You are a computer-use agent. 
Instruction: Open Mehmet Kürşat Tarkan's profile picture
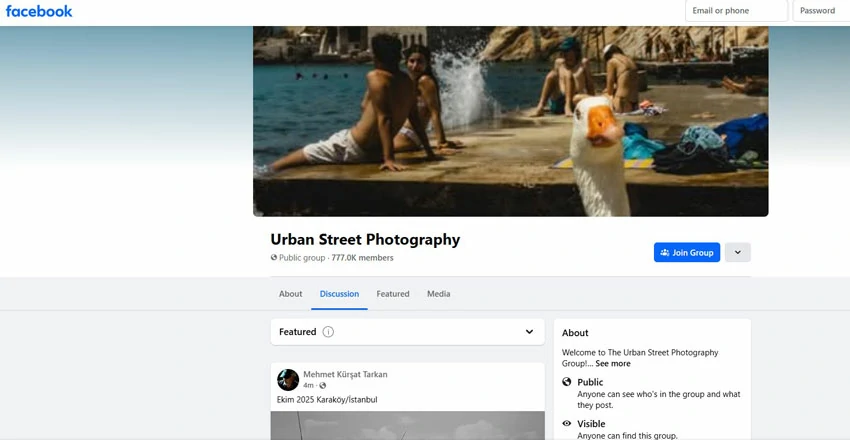(x=288, y=379)
